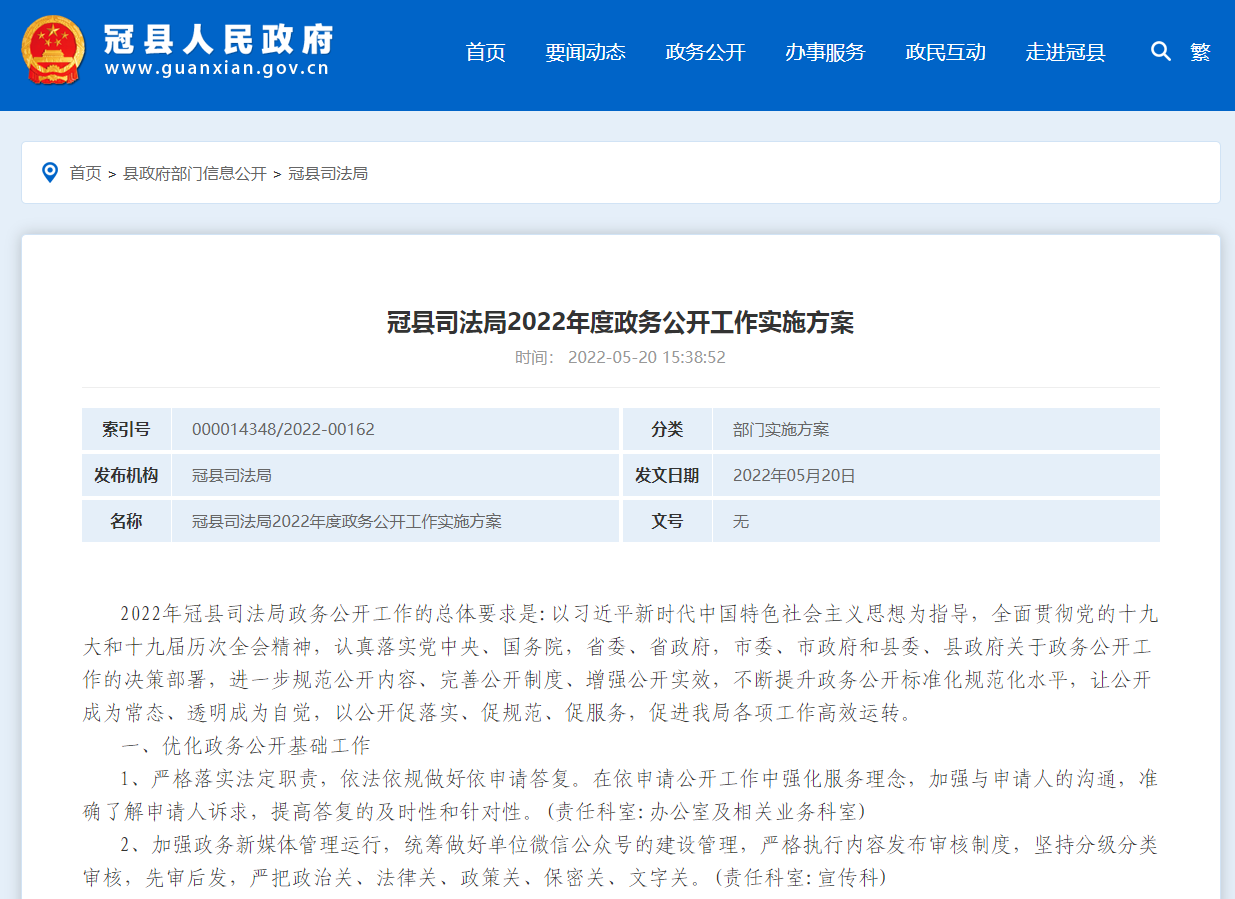Switch to traditional Chinese via 繁
Viewport: 1235px width, 899px height.
click(x=1200, y=52)
